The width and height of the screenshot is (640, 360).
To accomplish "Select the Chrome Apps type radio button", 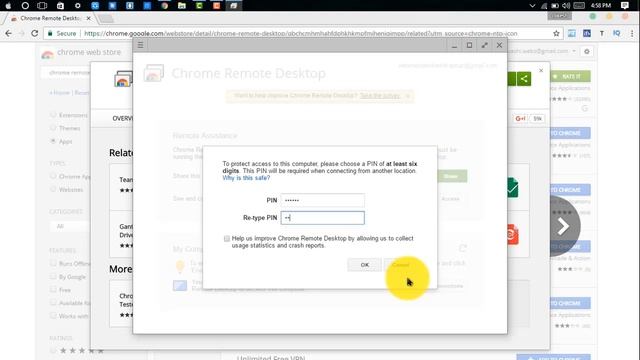I will [x=53, y=176].
